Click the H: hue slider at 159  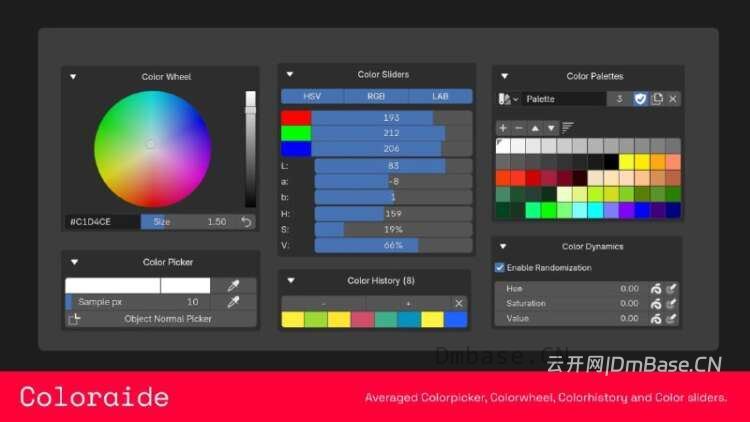pos(393,213)
